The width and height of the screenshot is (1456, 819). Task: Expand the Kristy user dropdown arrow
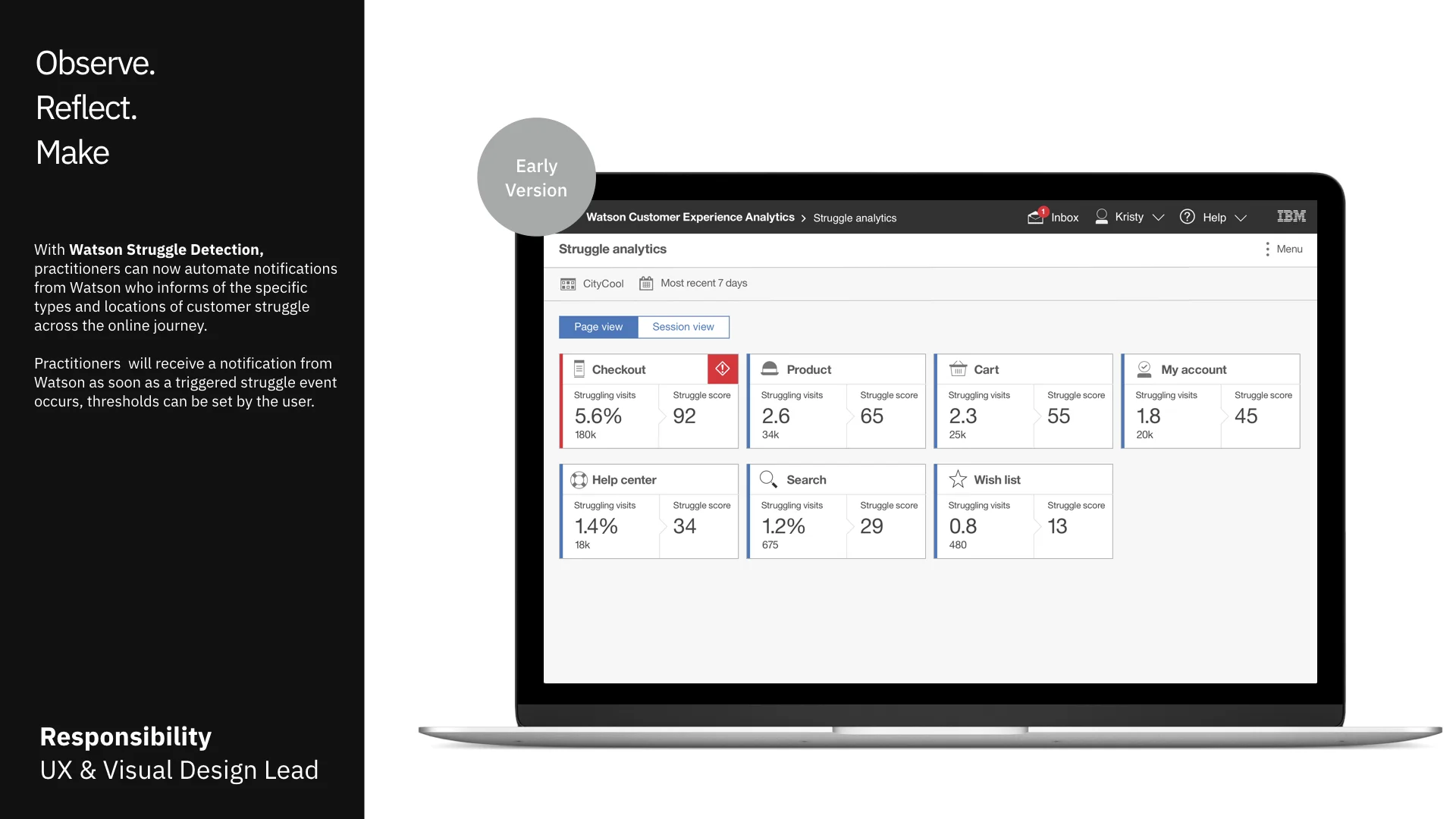[1158, 218]
